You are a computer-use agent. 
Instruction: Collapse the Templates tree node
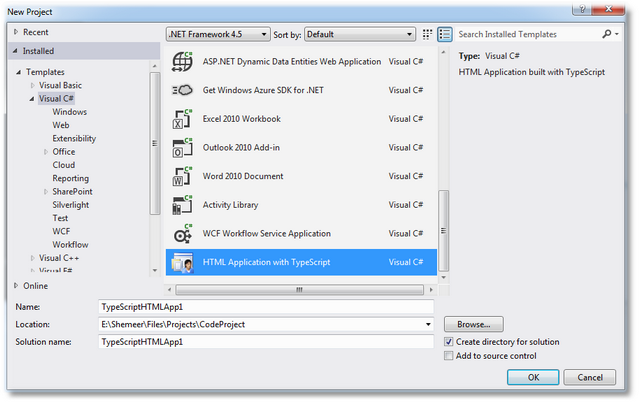pyautogui.click(x=18, y=72)
